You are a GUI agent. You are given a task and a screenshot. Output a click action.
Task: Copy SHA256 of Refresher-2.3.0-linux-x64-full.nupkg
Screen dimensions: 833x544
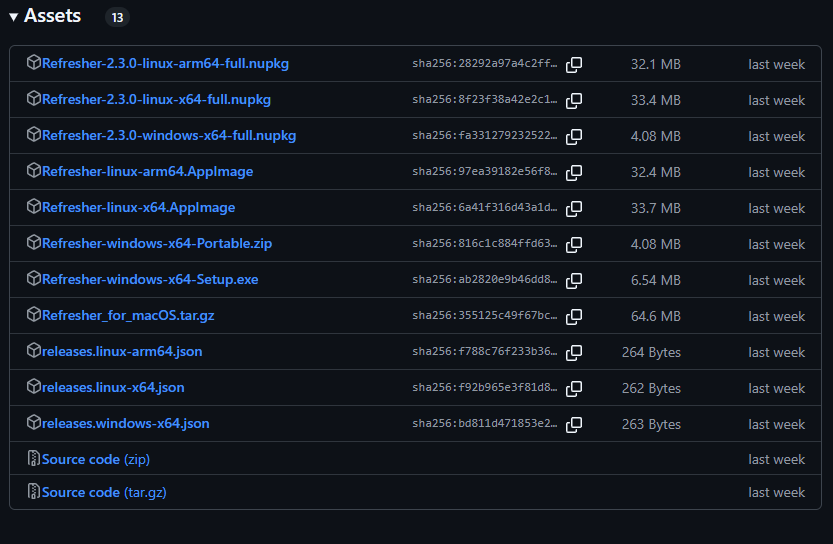(574, 100)
